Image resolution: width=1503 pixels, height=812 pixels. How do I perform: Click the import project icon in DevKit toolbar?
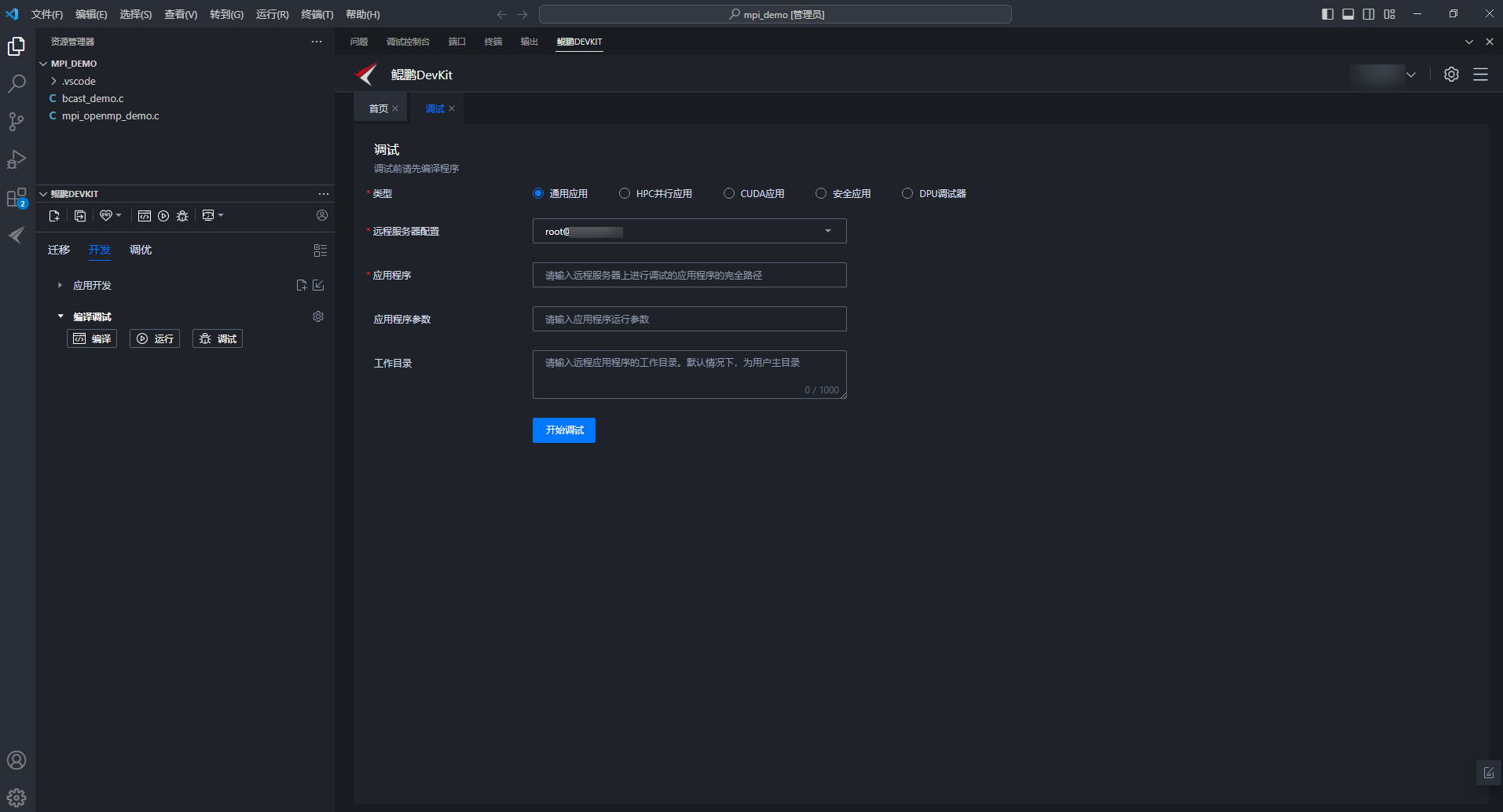tap(80, 215)
